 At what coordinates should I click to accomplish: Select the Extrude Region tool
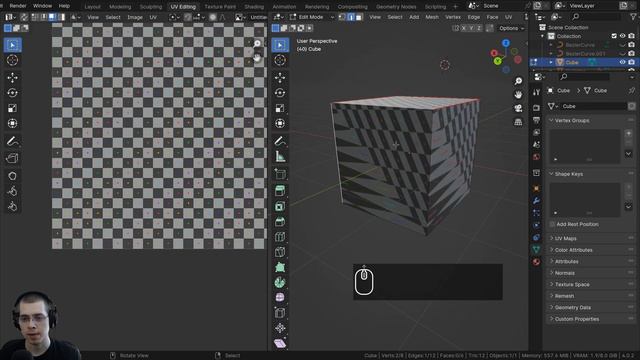click(280, 191)
